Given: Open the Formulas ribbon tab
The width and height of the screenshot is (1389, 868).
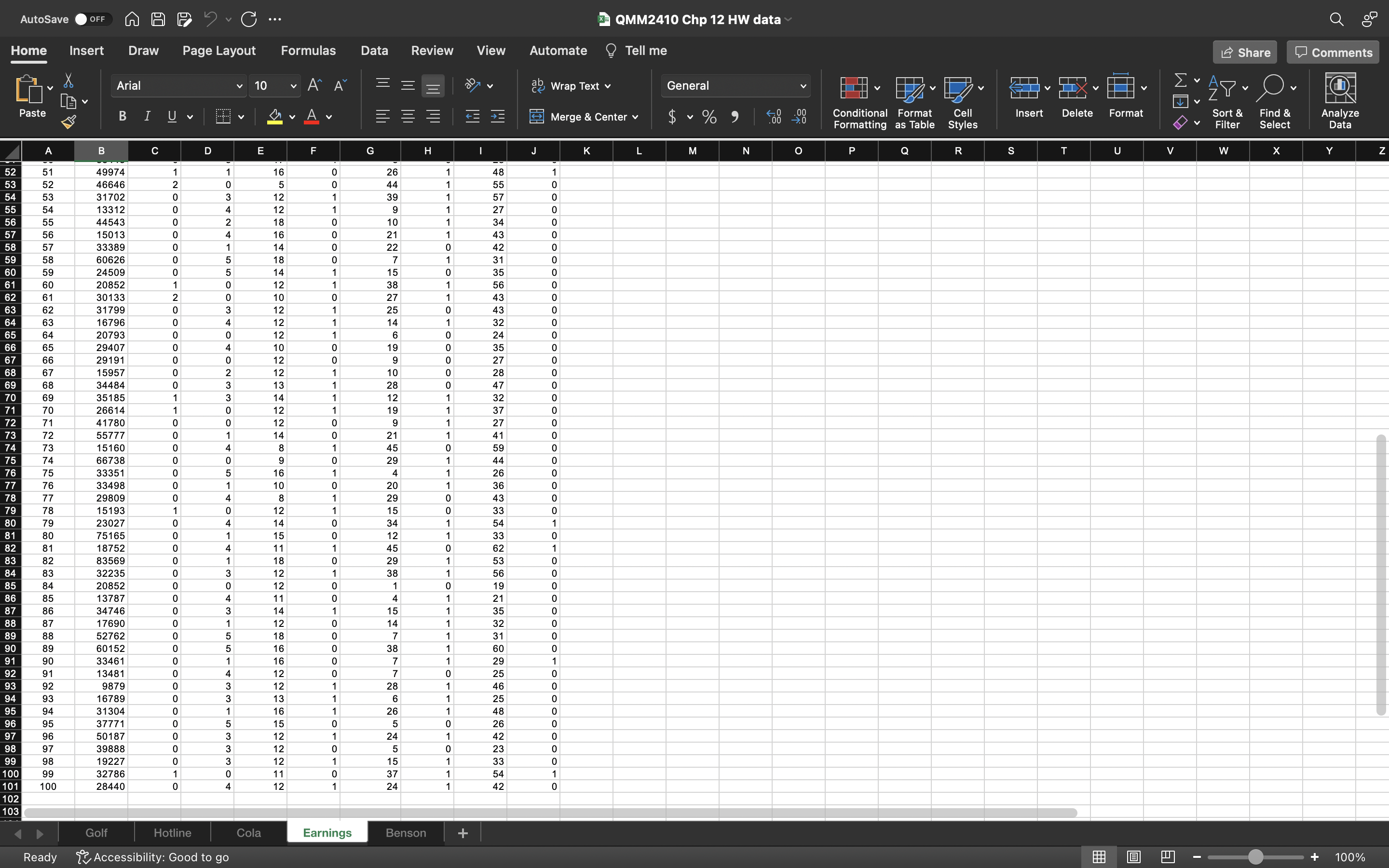Looking at the screenshot, I should [x=308, y=51].
